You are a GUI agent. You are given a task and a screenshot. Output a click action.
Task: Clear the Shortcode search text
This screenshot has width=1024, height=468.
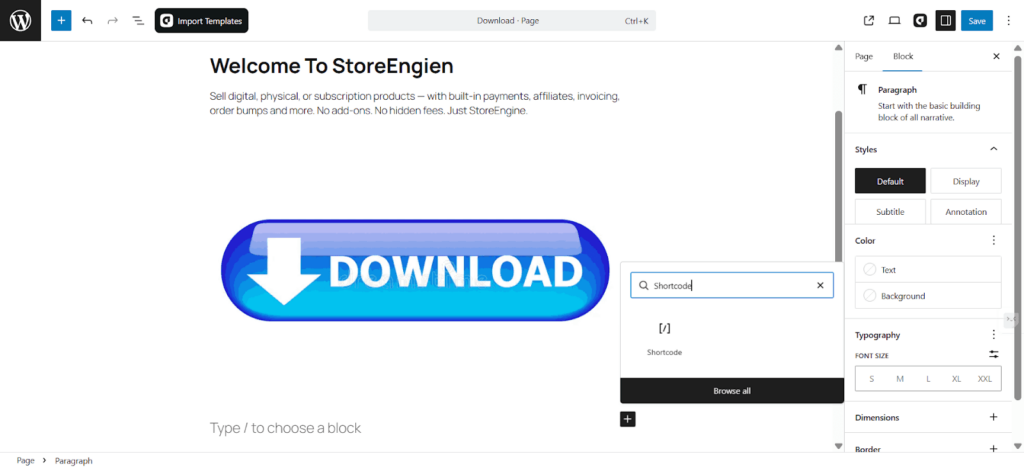click(x=820, y=285)
